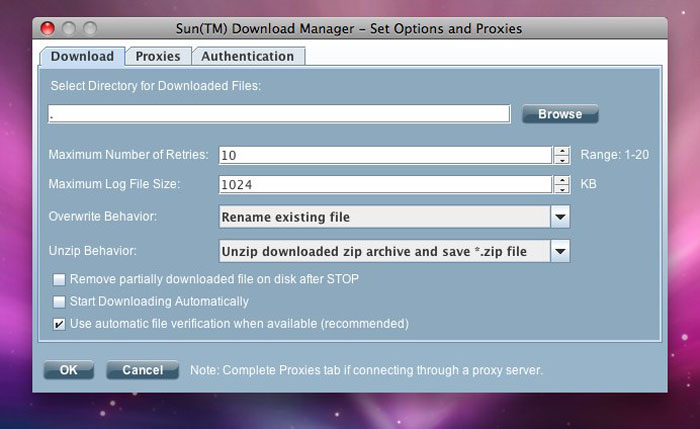
Task: Expand the Overwrite Behavior dropdown arrow
Action: pyautogui.click(x=560, y=217)
